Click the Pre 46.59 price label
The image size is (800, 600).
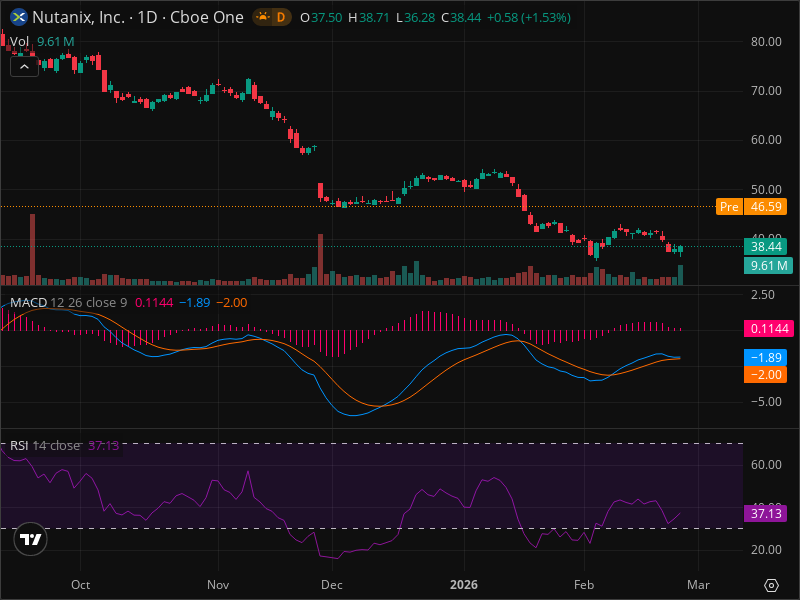[x=751, y=207]
